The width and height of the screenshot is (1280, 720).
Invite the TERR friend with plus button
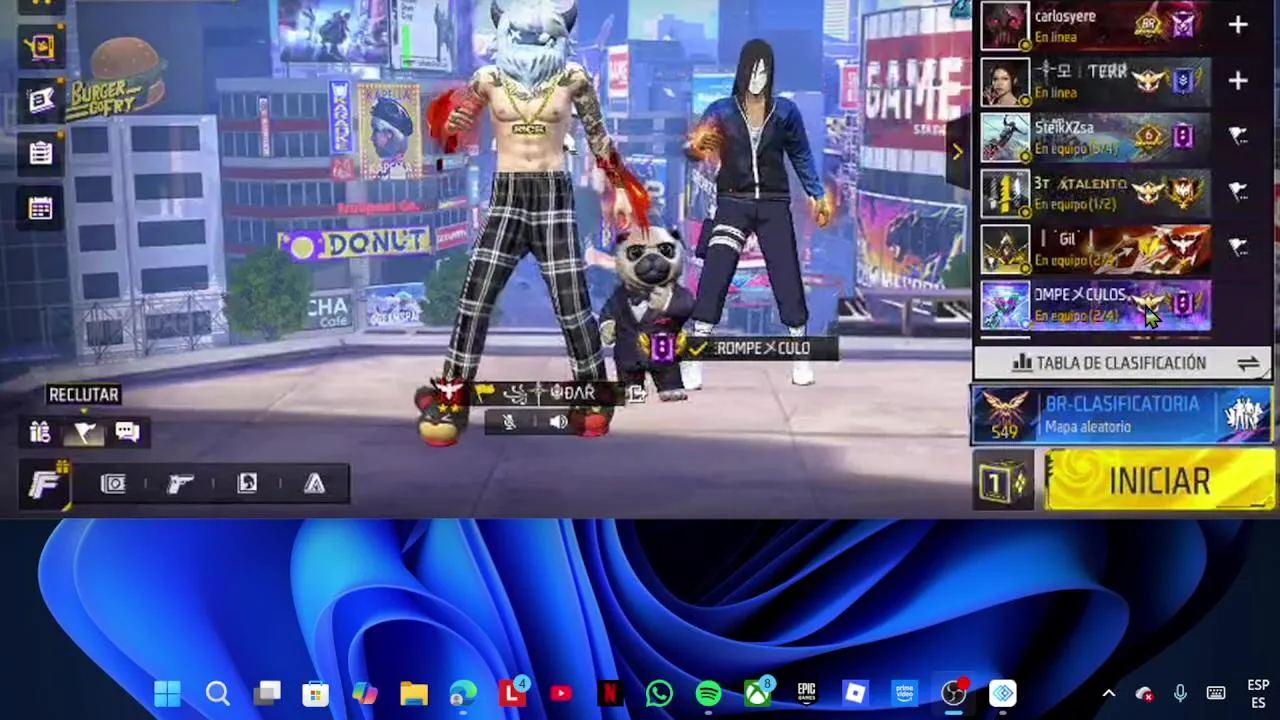[x=1238, y=81]
